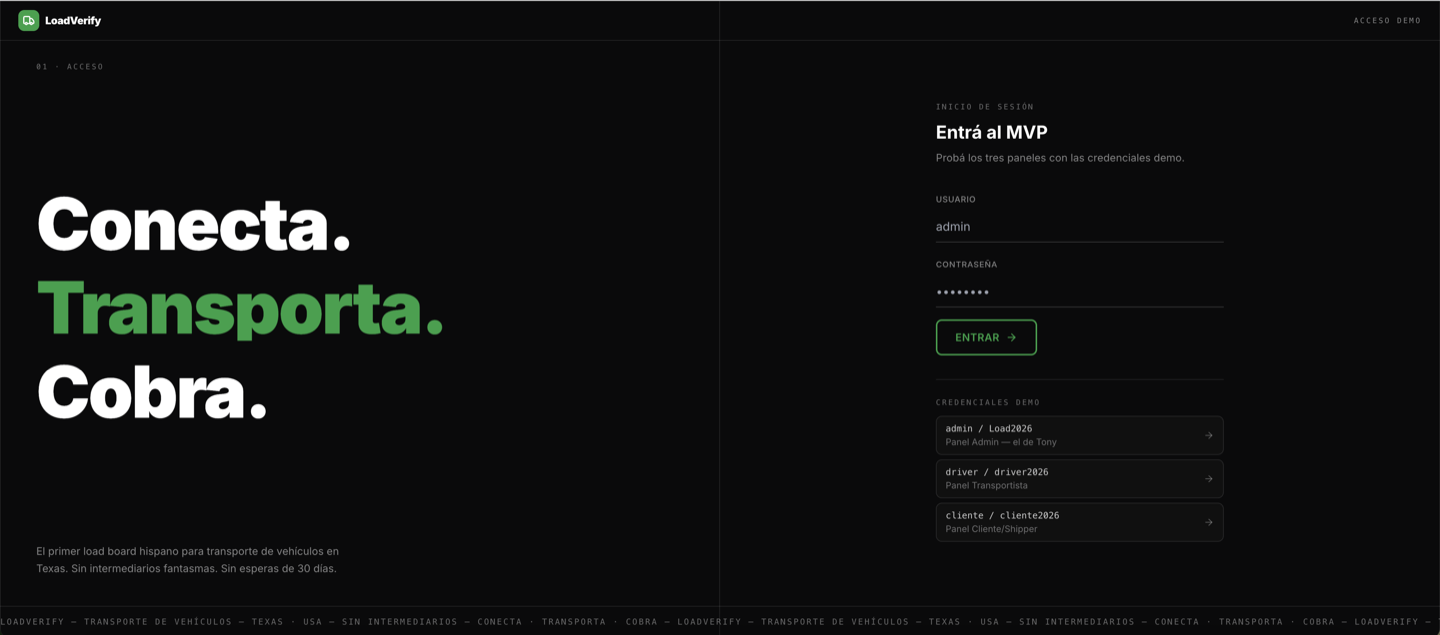Click the Conecta. headline

[x=194, y=224]
